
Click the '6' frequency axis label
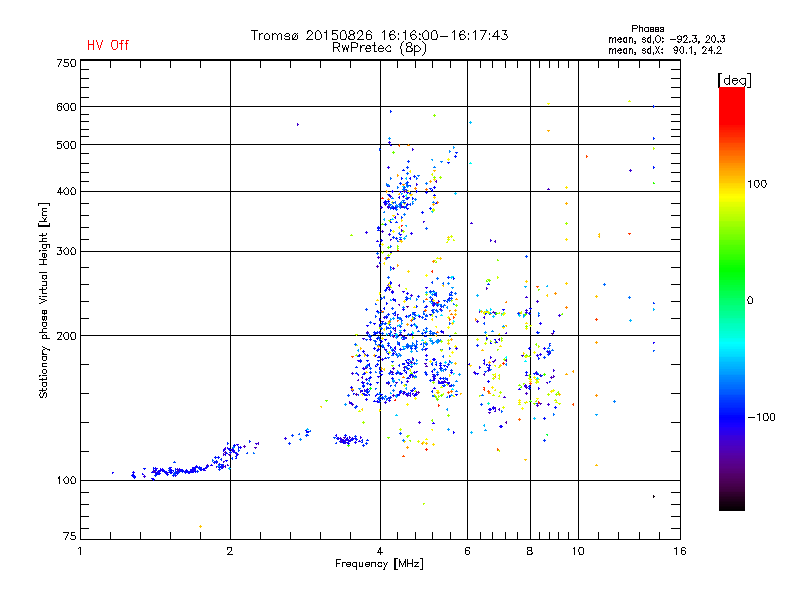pyautogui.click(x=467, y=551)
